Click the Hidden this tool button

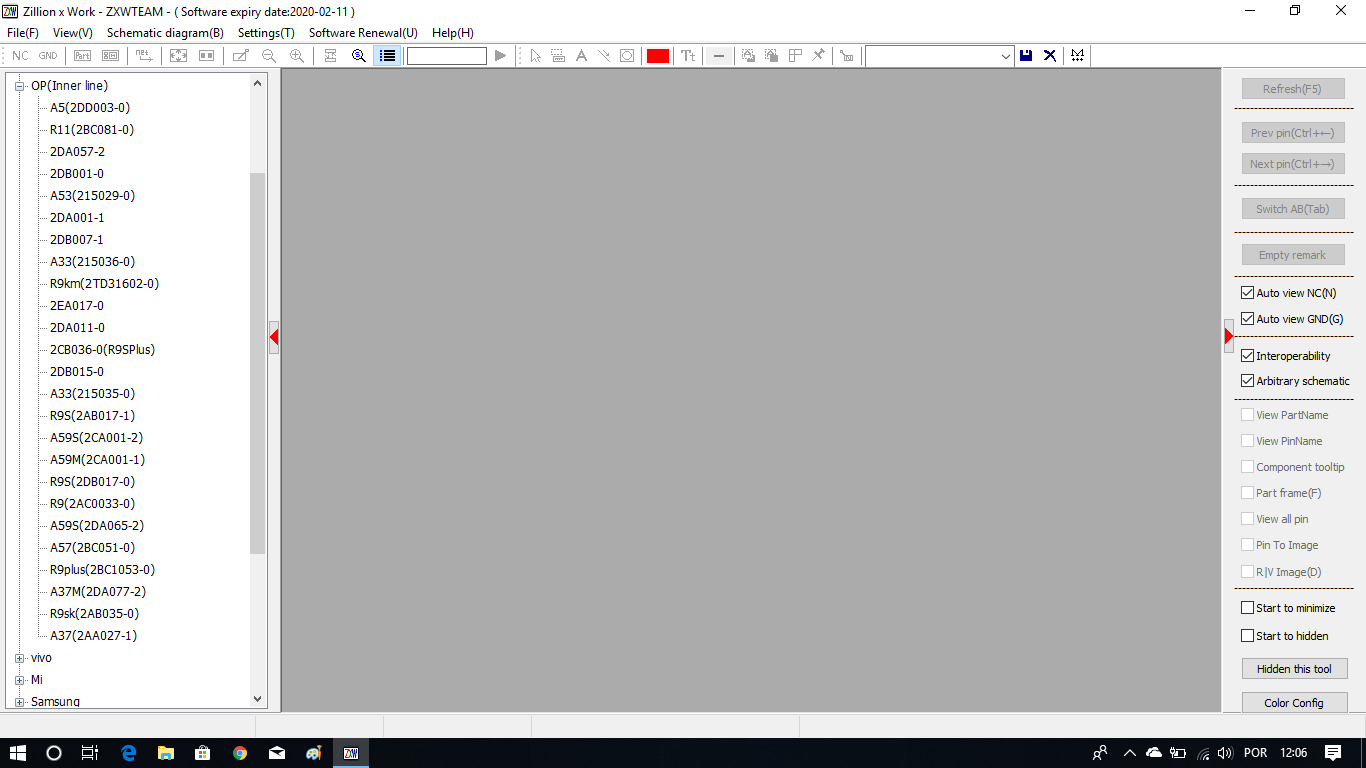tap(1294, 669)
